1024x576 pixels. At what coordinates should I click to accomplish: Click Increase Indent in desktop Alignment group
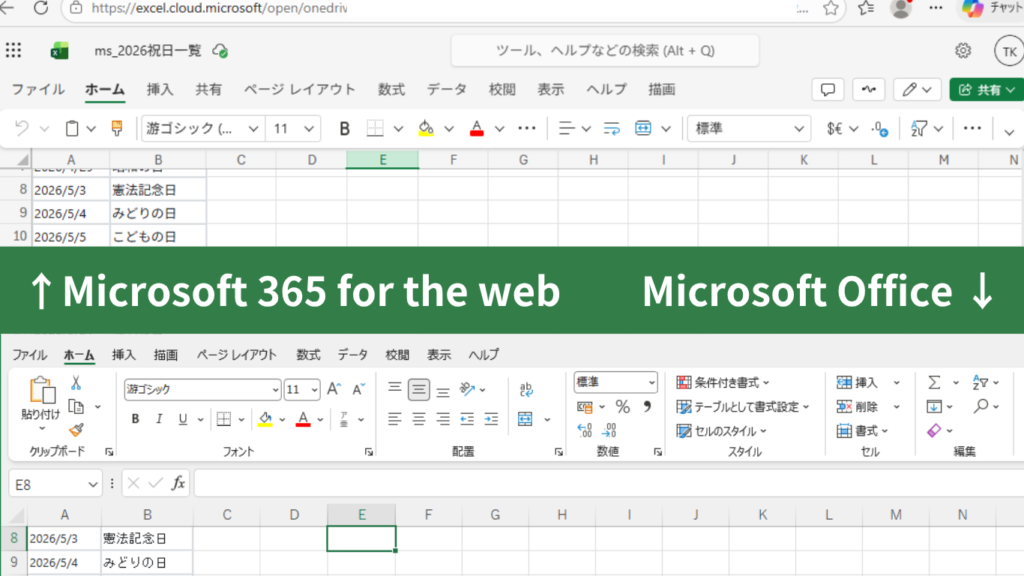pyautogui.click(x=491, y=419)
